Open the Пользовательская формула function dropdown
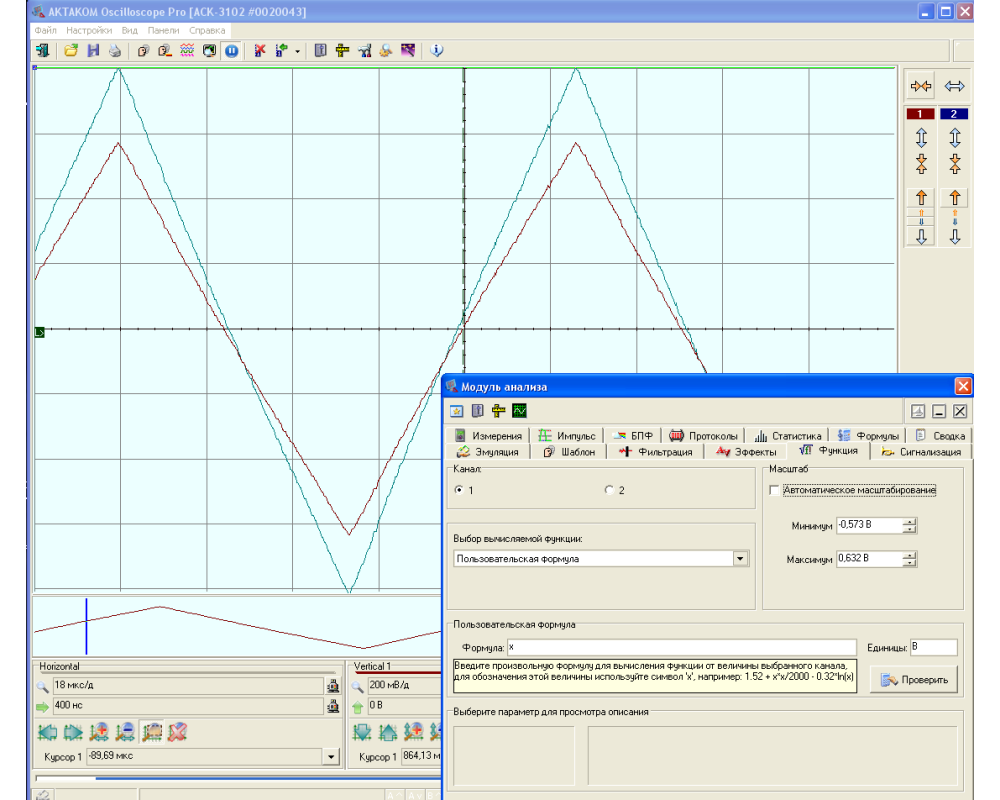The width and height of the screenshot is (1000, 800). click(x=740, y=559)
